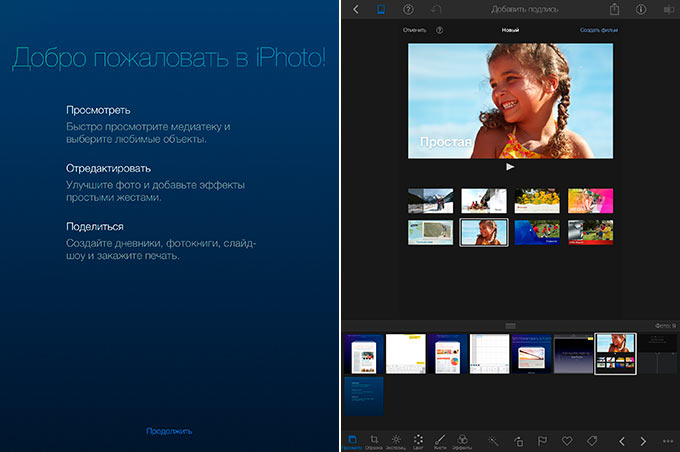This screenshot has width=680, height=452.
Task: Open the share icon in top bar
Action: click(x=614, y=9)
